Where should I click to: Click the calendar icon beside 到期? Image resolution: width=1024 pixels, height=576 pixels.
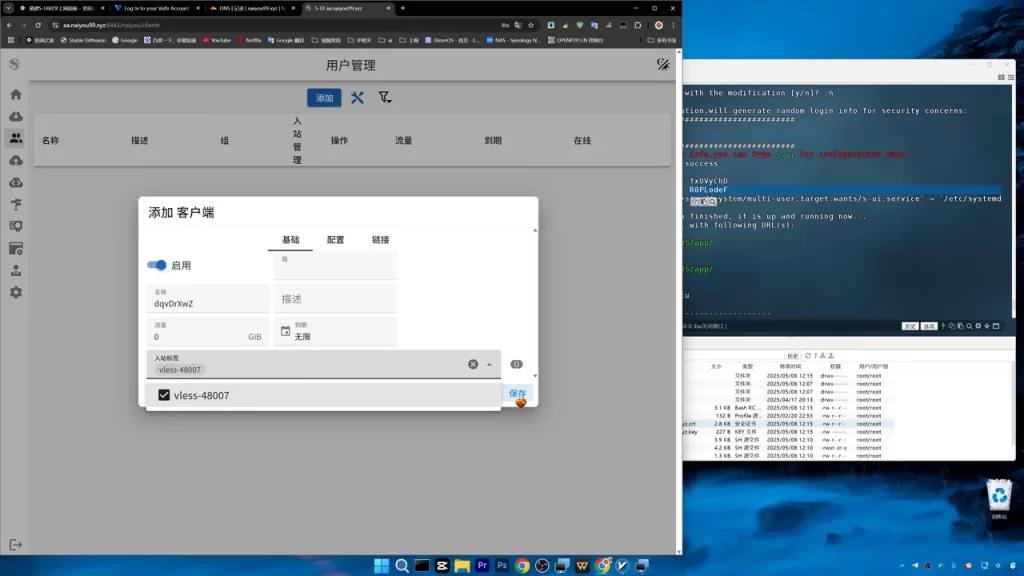coord(285,331)
